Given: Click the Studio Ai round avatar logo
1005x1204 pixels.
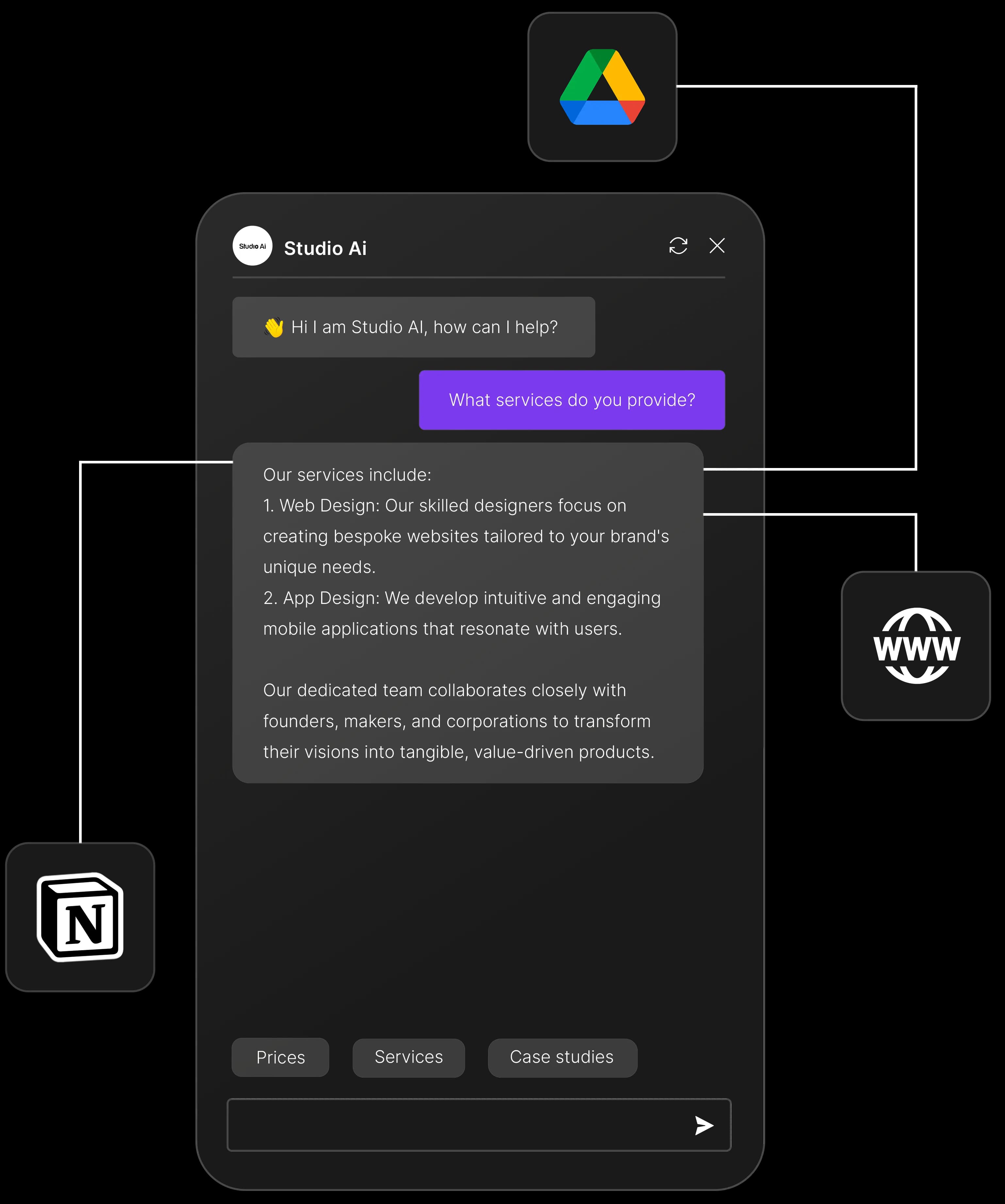Looking at the screenshot, I should (x=252, y=246).
